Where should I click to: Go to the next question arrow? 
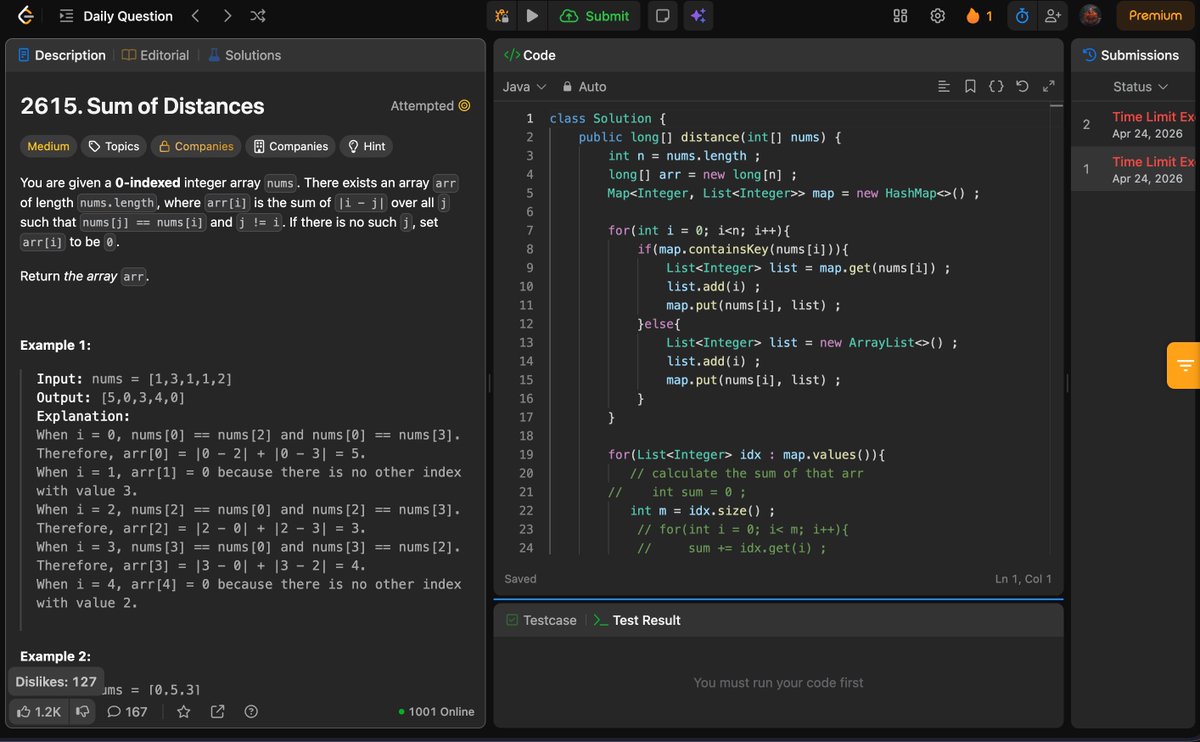(227, 16)
